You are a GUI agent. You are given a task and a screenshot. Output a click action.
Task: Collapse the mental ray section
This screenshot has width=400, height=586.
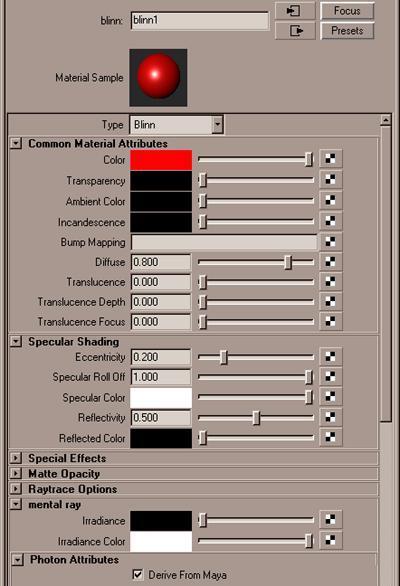click(x=16, y=505)
